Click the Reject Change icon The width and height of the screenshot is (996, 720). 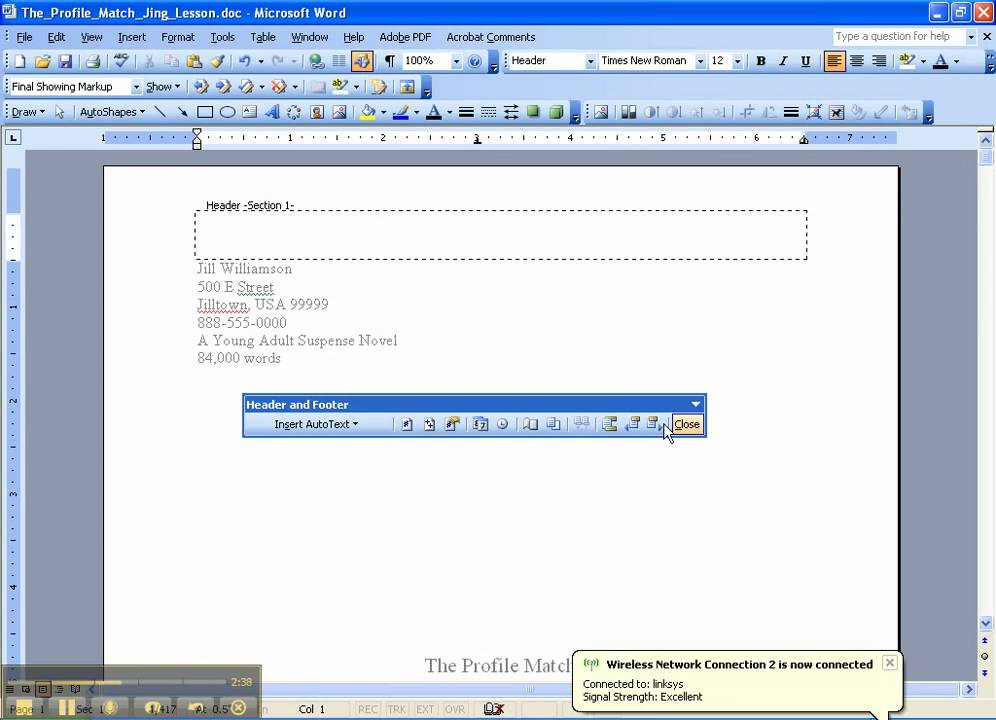click(x=278, y=86)
